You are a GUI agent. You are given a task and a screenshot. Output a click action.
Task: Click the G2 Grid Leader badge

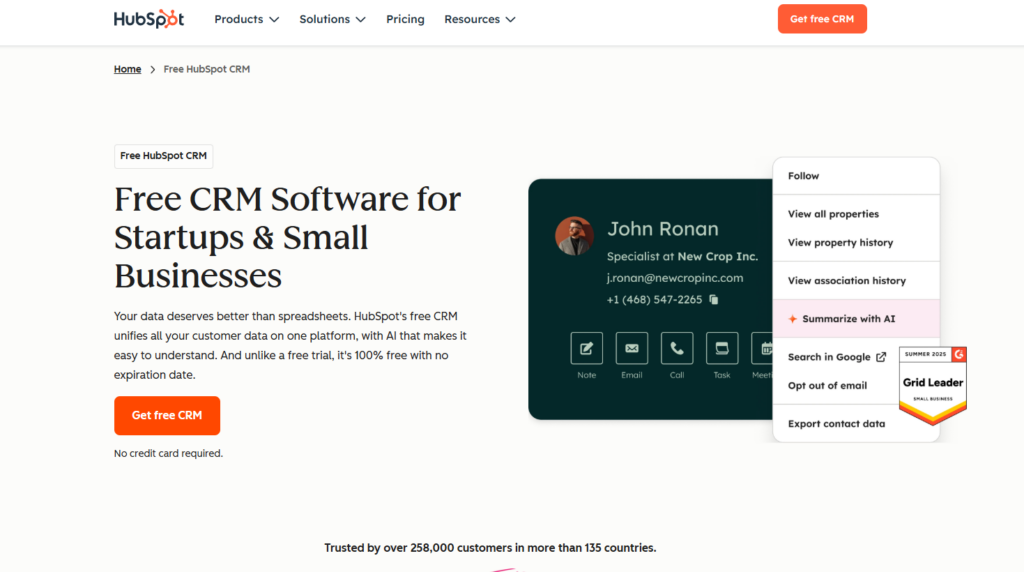click(x=932, y=384)
